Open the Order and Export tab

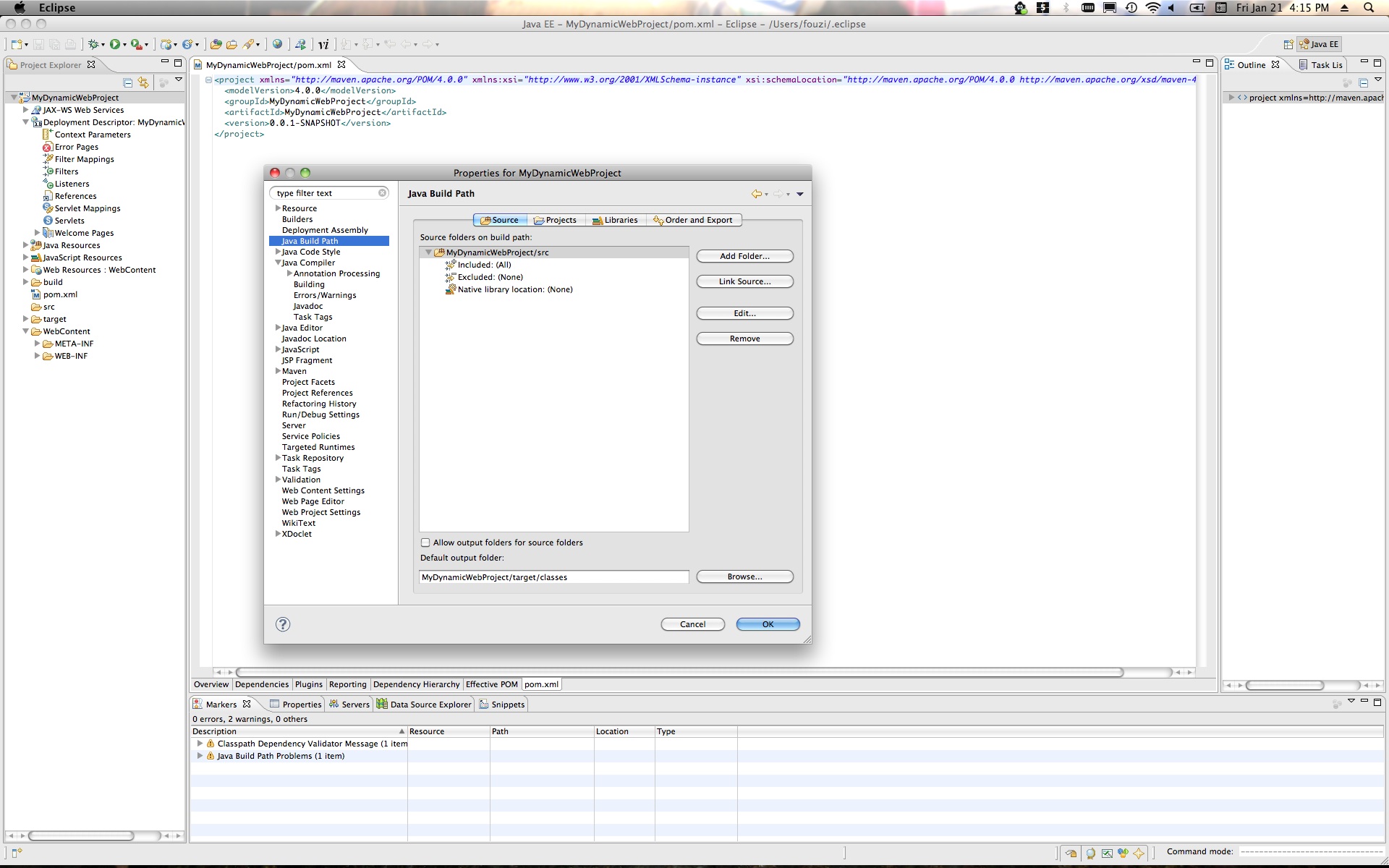[x=692, y=220]
